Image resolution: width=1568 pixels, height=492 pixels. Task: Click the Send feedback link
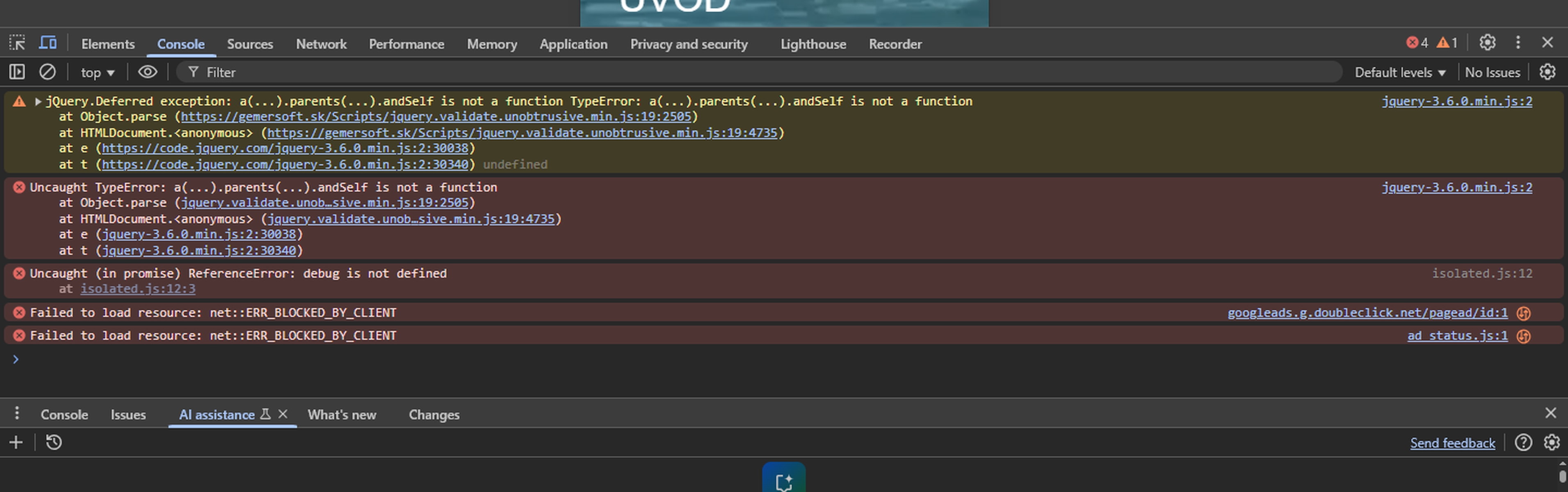tap(1452, 443)
